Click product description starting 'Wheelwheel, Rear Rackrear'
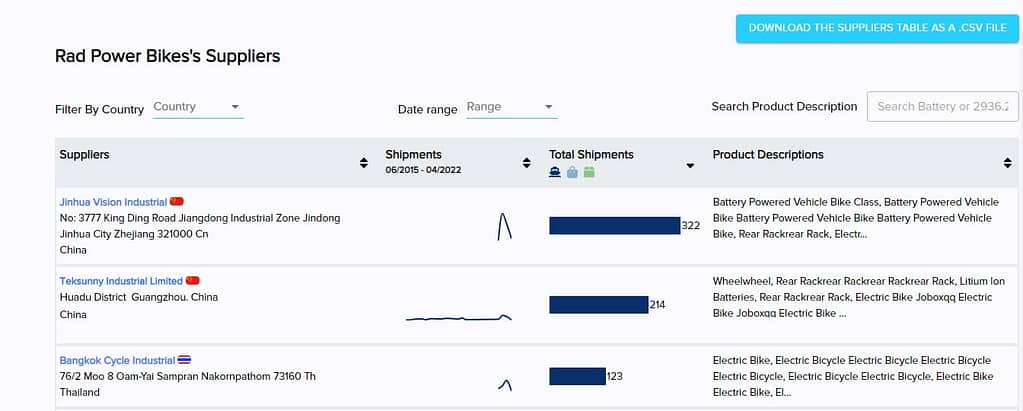Image resolution: width=1023 pixels, height=411 pixels. [x=860, y=297]
